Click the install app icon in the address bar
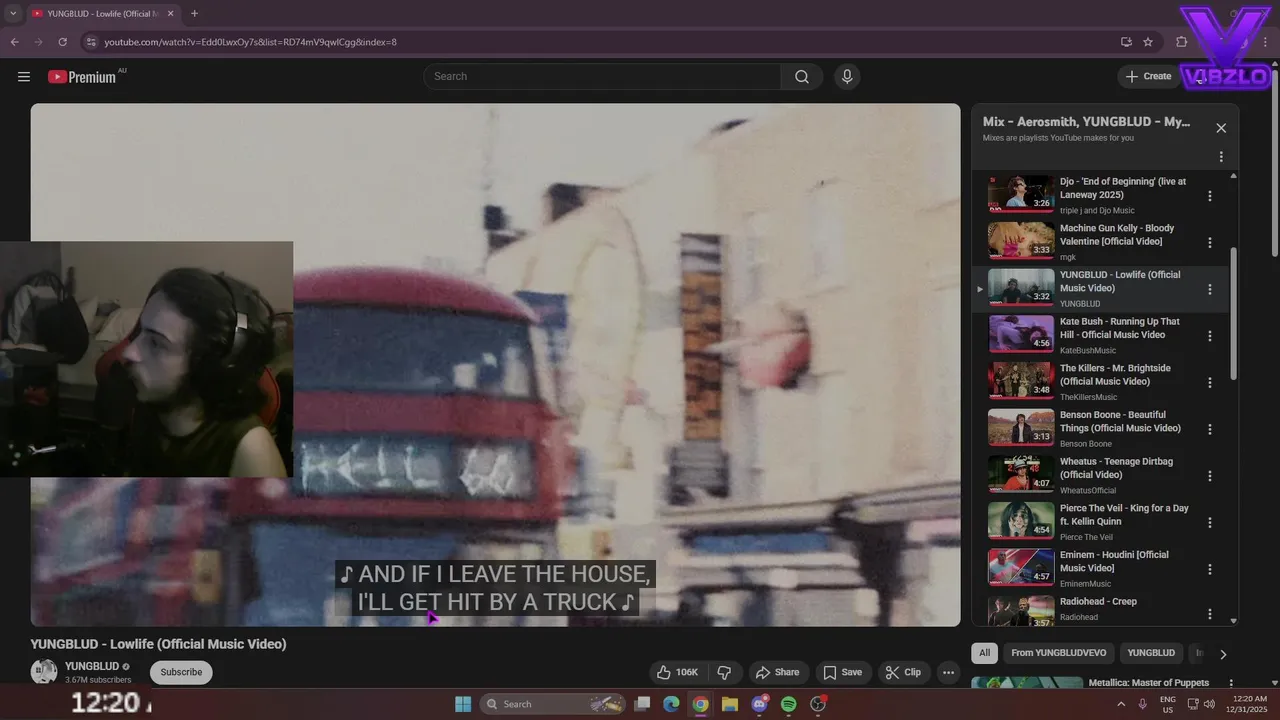1280x720 pixels. tap(1126, 42)
